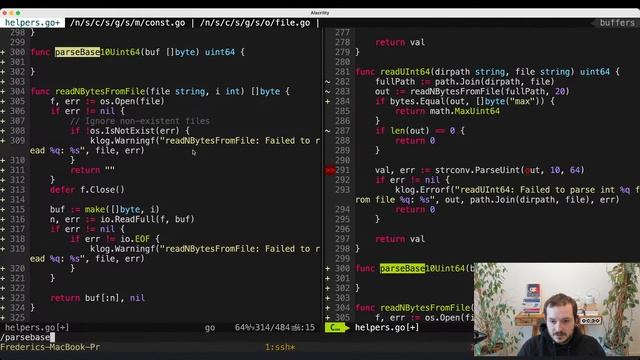Click return val on right line 297
This screenshot has height=360, width=640.
tap(400, 239)
